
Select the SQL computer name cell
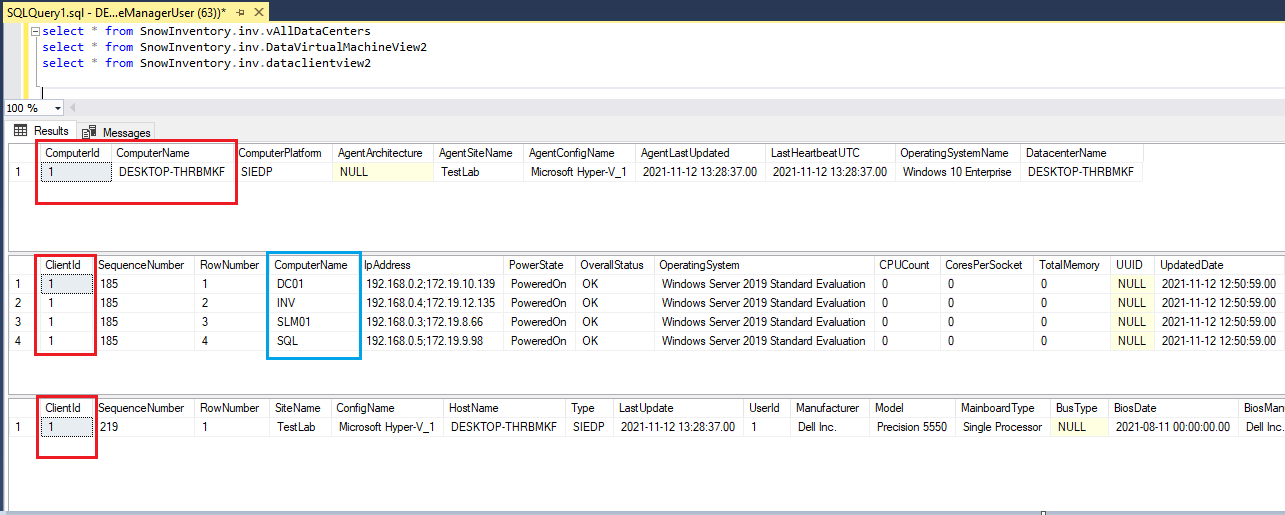314,341
